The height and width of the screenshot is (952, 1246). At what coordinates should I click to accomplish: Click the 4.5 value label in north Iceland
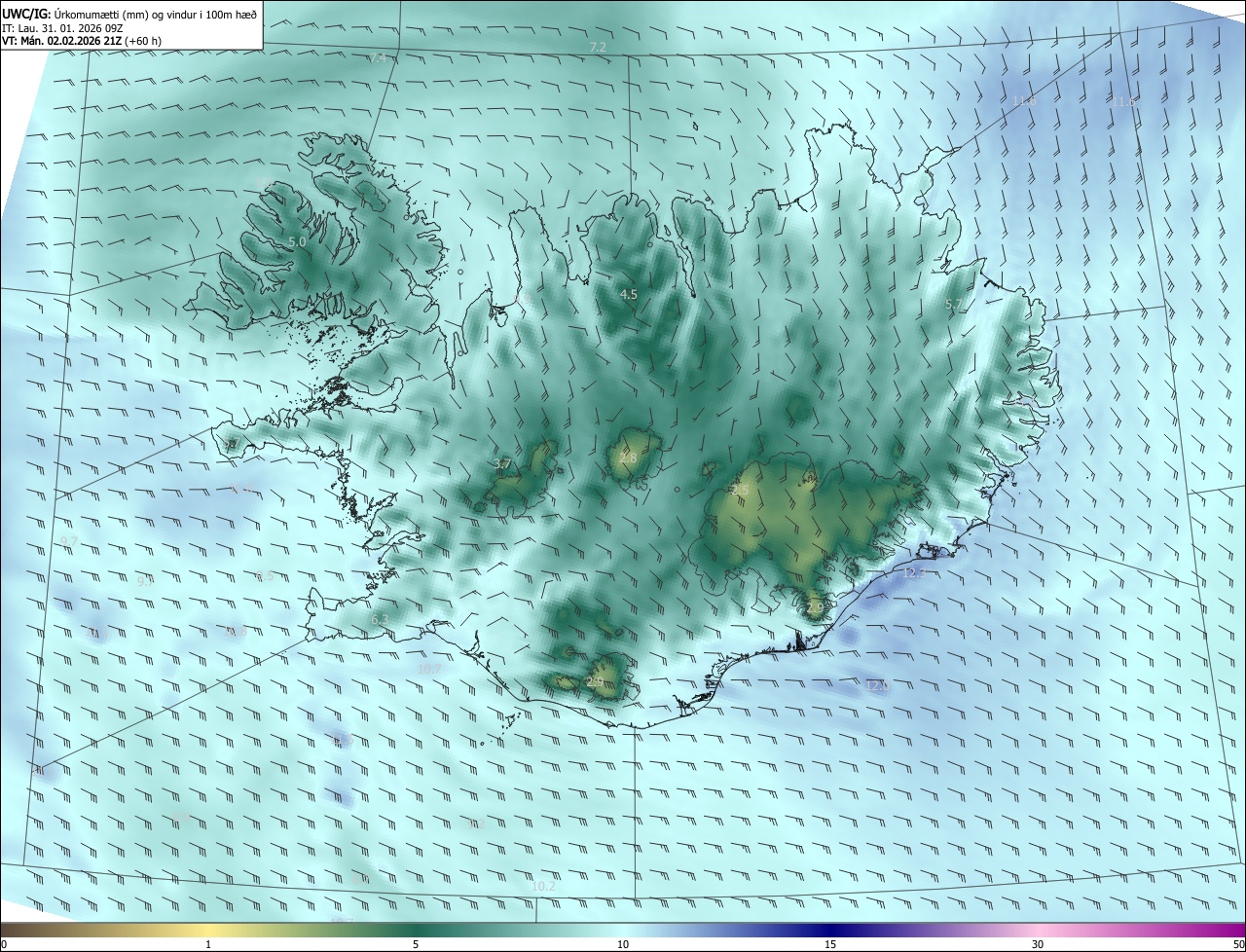628,294
